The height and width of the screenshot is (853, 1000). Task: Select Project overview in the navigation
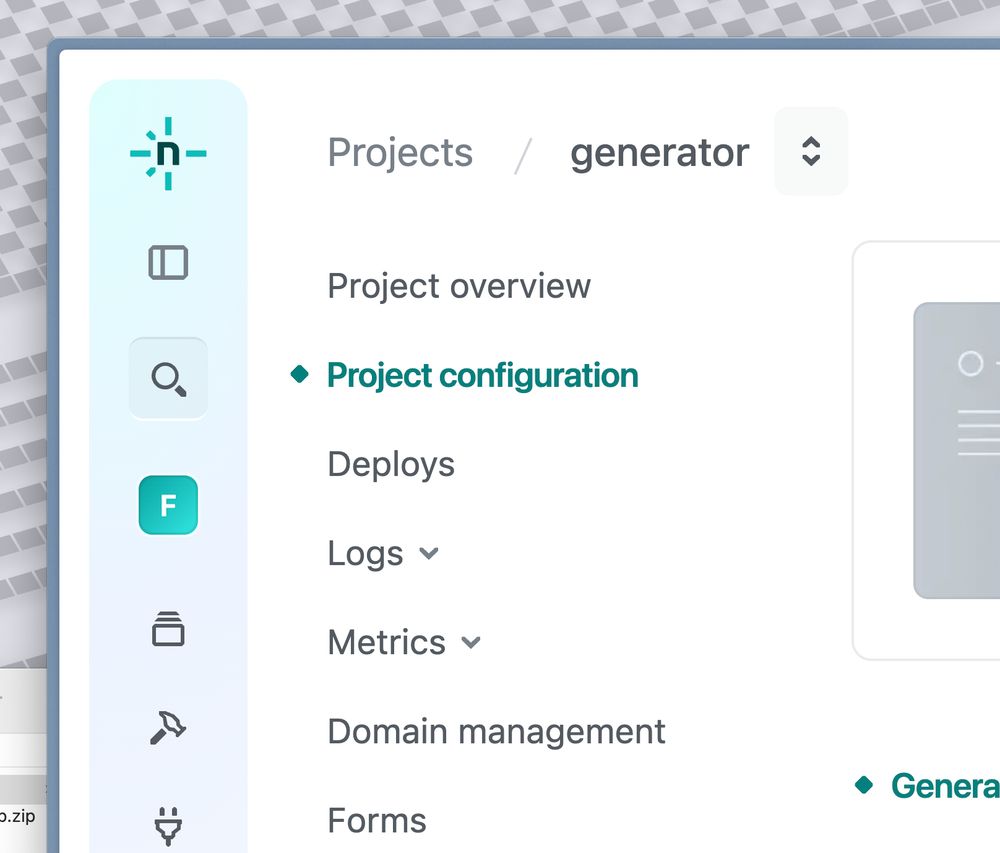pos(459,286)
